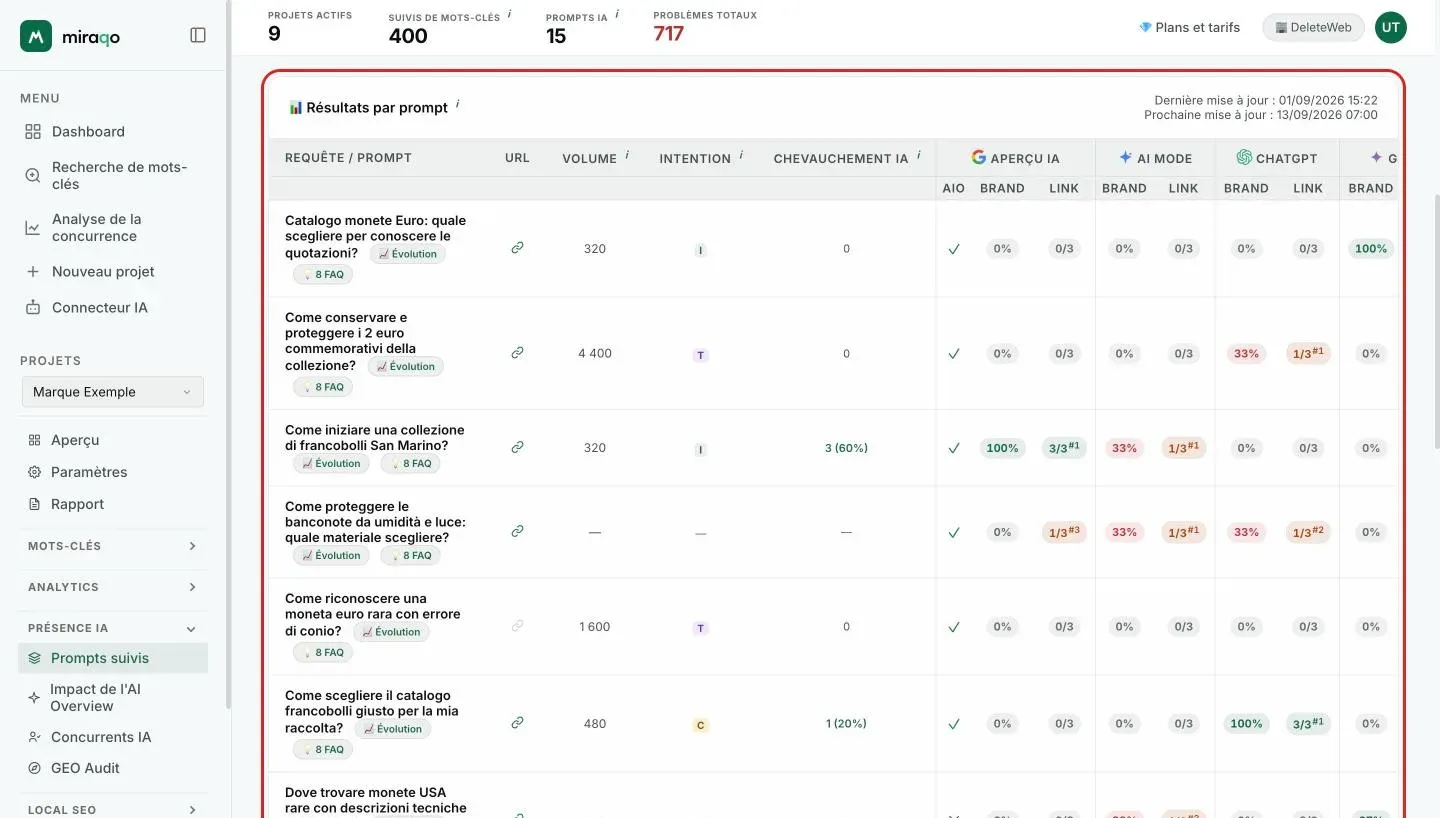Click the AI Mode sparkle icon header

pos(1125,157)
